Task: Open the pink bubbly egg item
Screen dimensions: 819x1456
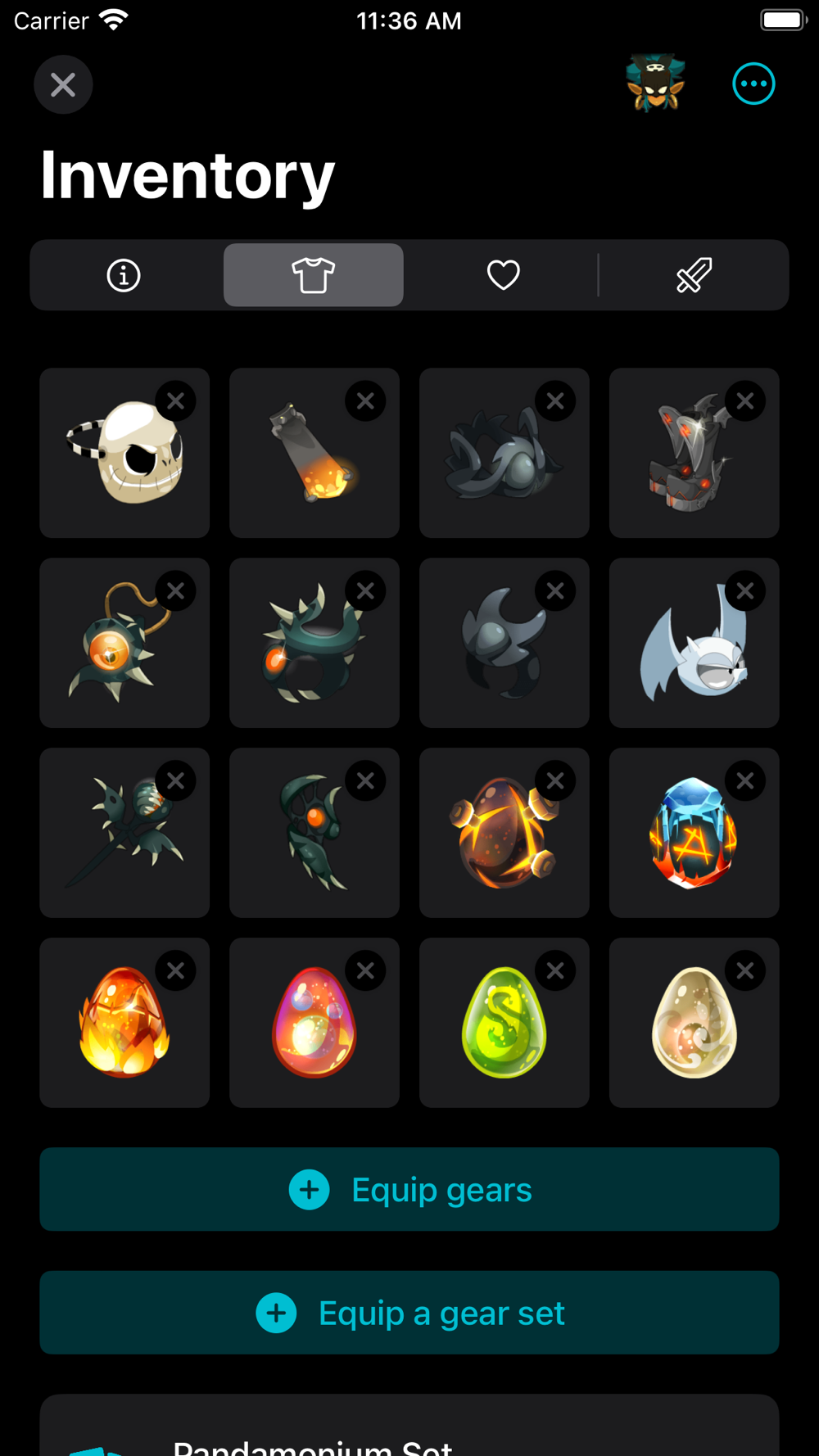Action: tap(314, 1023)
